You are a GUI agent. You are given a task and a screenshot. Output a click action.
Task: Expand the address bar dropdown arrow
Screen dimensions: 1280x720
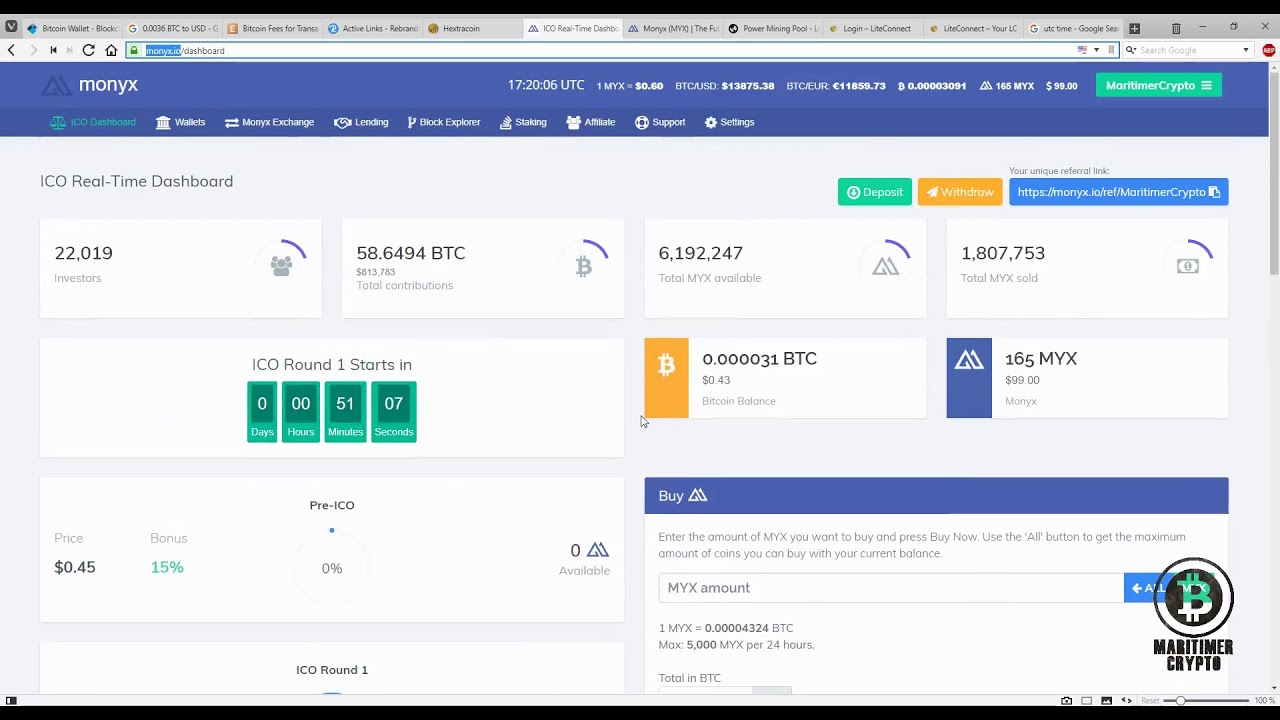pyautogui.click(x=1096, y=50)
